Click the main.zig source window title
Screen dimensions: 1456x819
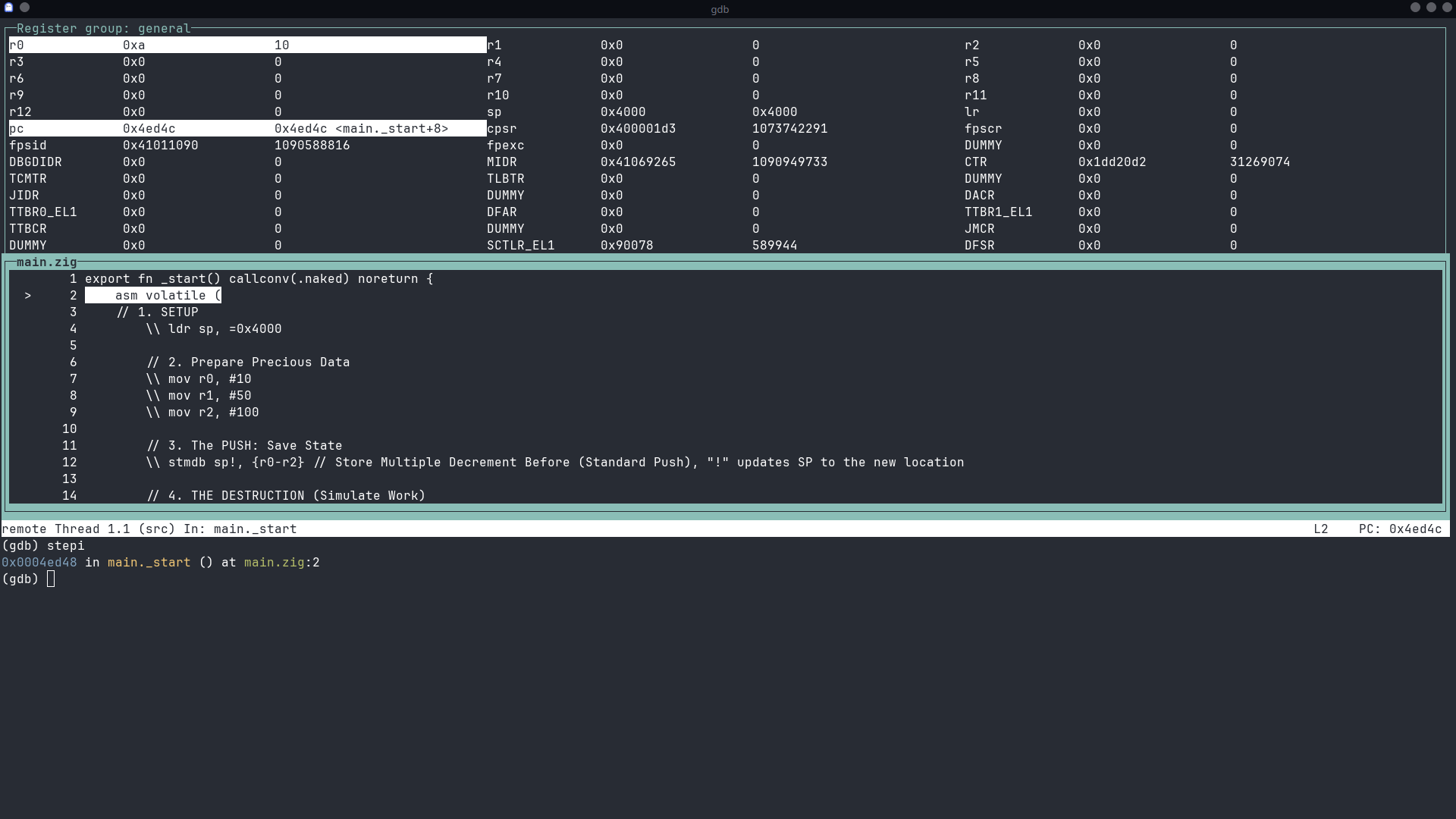[47, 262]
